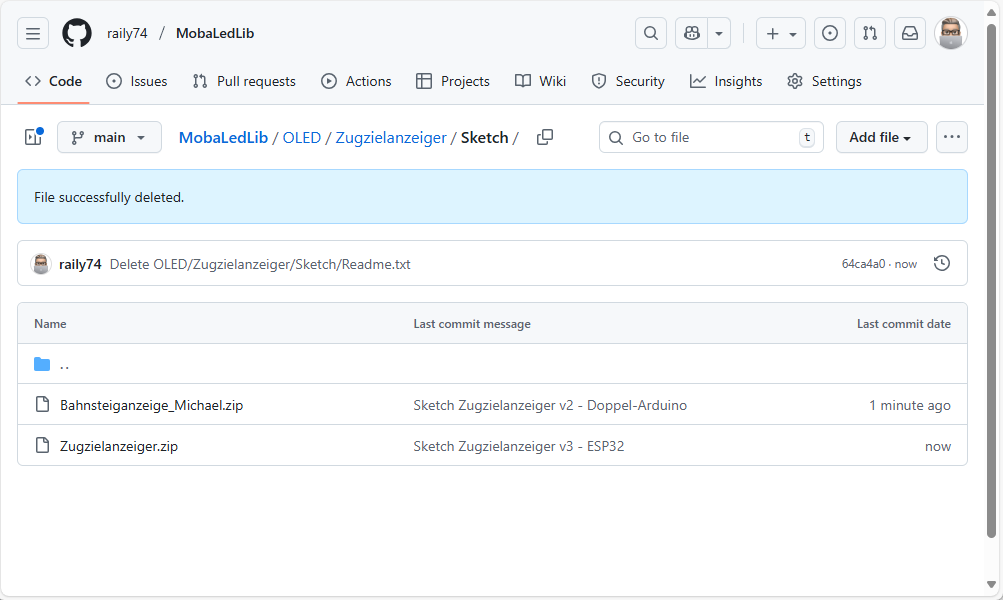
Task: Switch to the Actions tab
Action: 356,81
